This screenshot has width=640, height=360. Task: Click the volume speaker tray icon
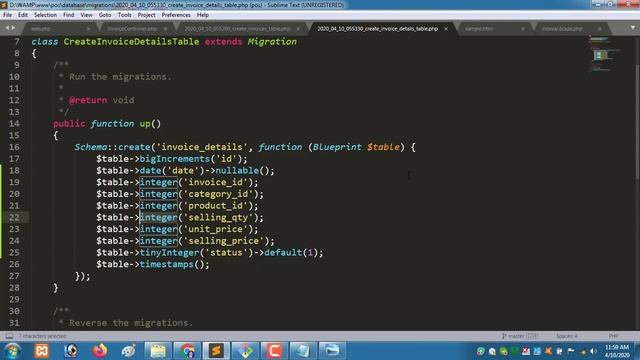[593, 351]
